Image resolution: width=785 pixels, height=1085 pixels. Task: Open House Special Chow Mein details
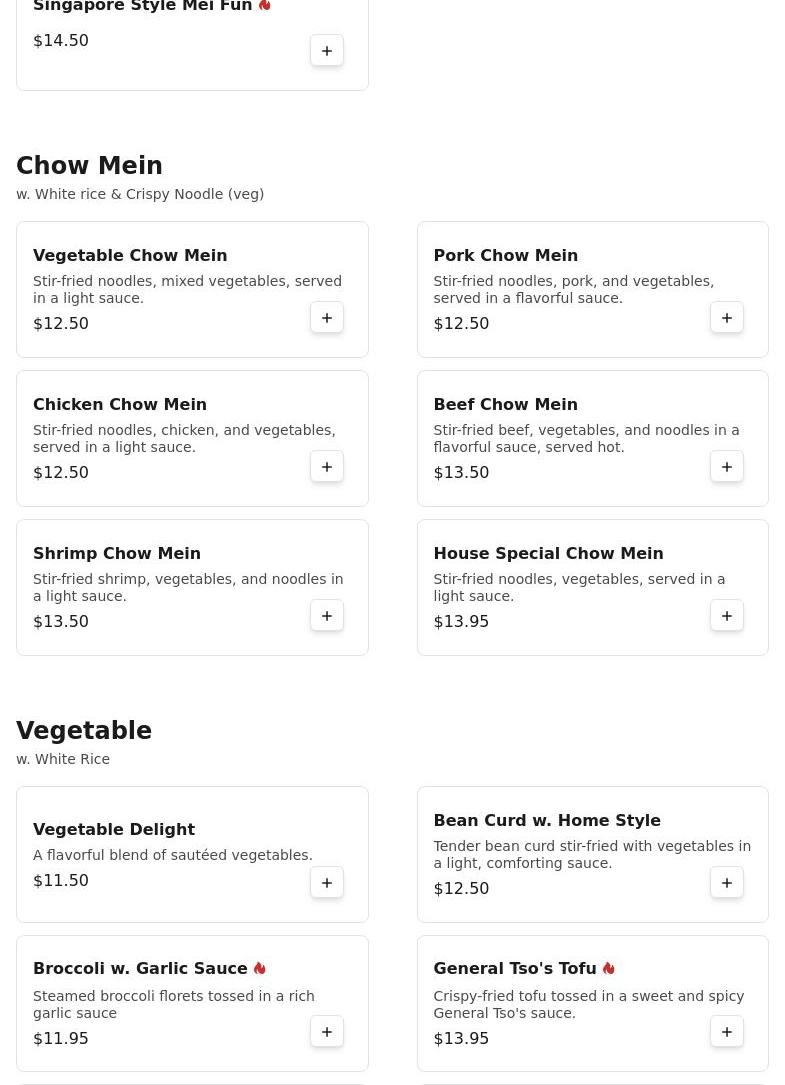click(x=548, y=553)
